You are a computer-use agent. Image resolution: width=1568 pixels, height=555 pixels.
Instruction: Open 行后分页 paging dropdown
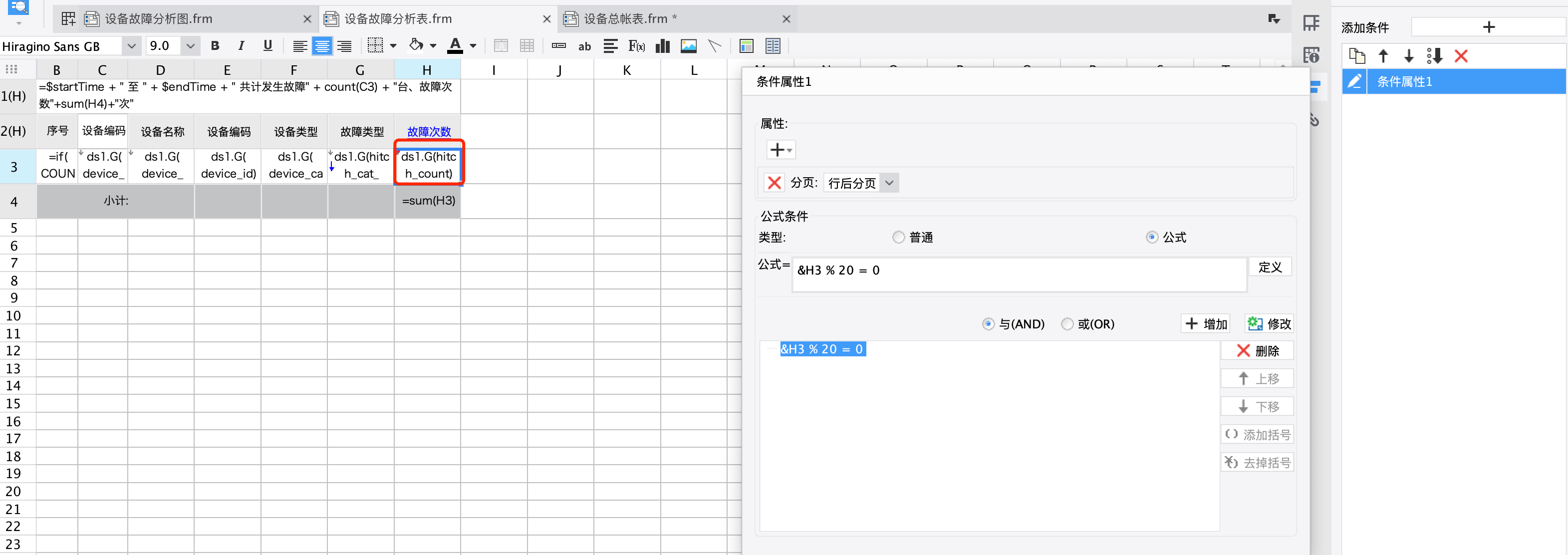(x=889, y=183)
